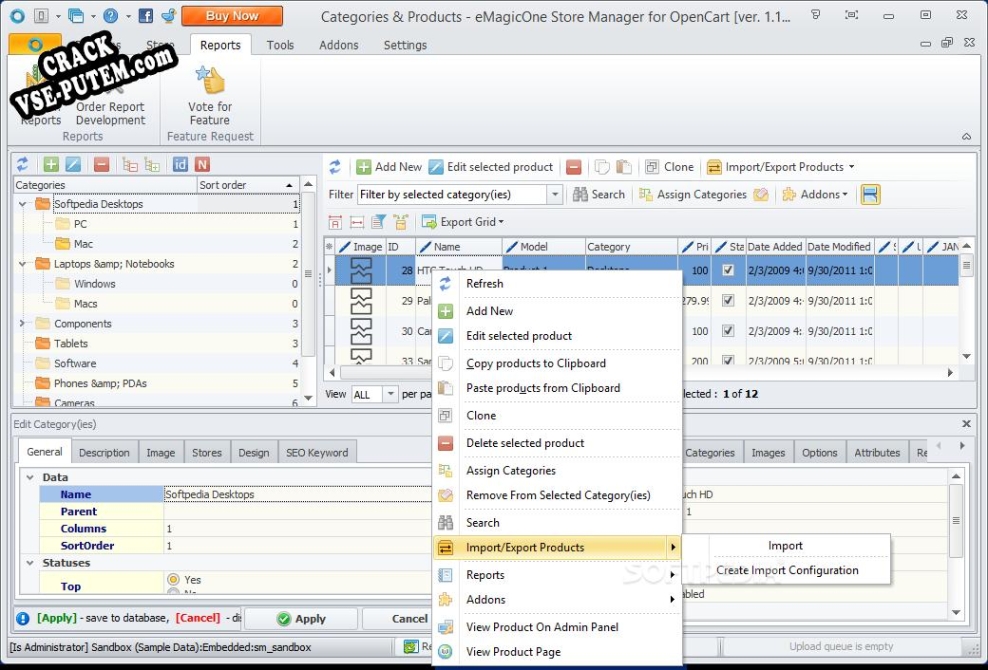Click Clone in products toolbar
The height and width of the screenshot is (670, 988).
click(x=669, y=167)
